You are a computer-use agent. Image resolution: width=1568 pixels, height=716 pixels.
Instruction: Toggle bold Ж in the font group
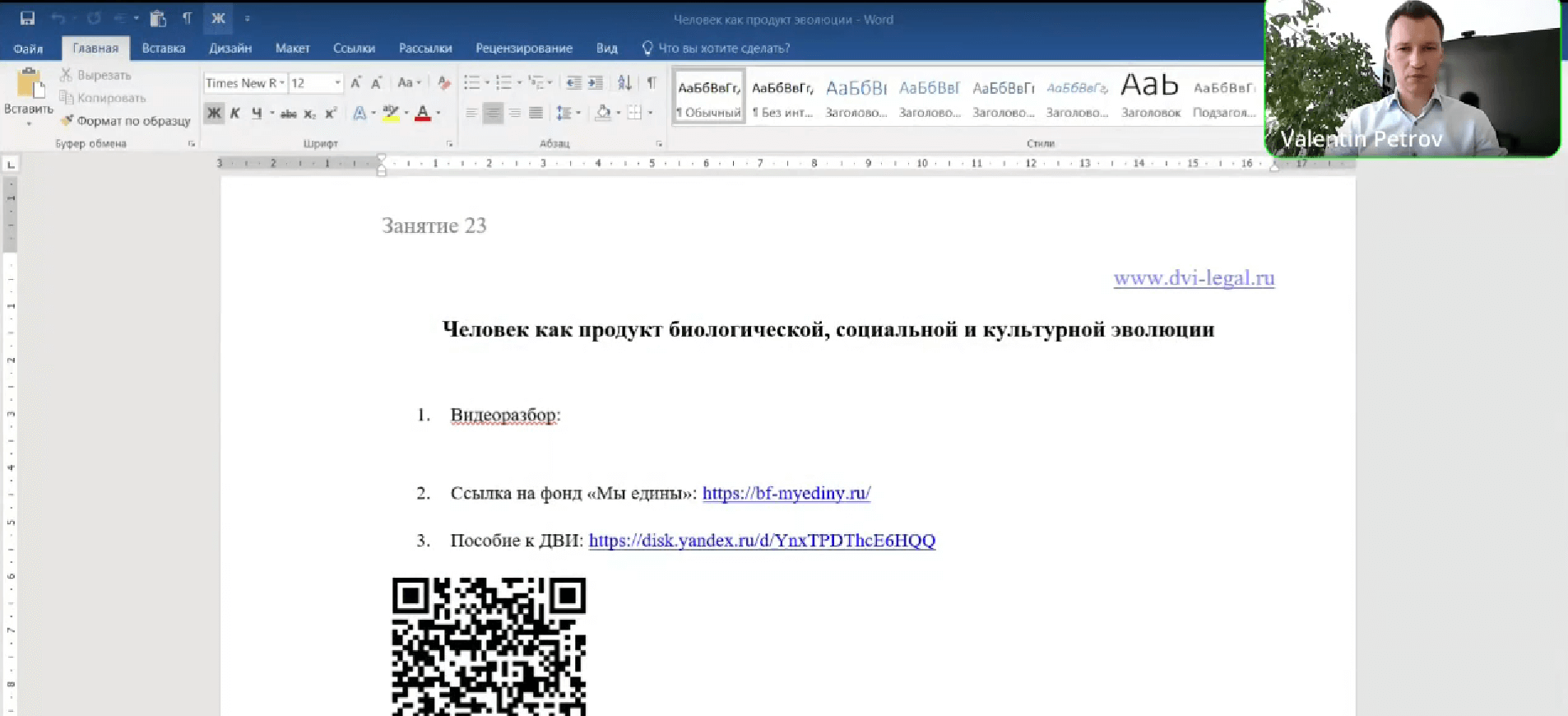click(x=214, y=114)
